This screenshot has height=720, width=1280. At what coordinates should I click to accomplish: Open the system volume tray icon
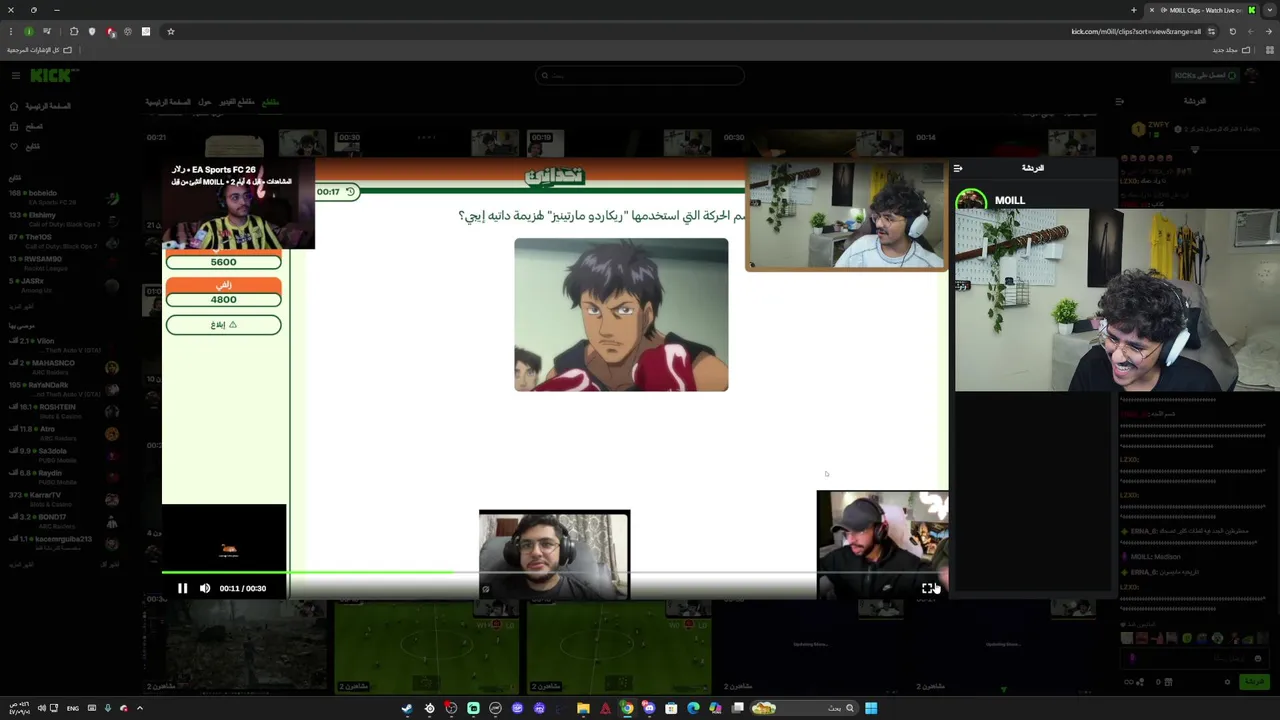click(41, 708)
